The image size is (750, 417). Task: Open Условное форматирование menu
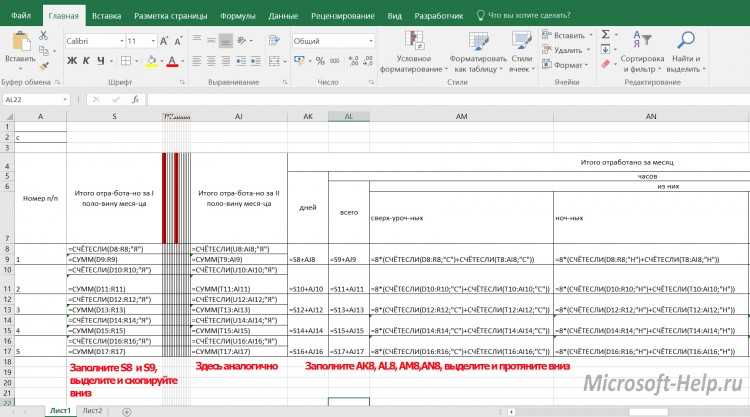414,52
